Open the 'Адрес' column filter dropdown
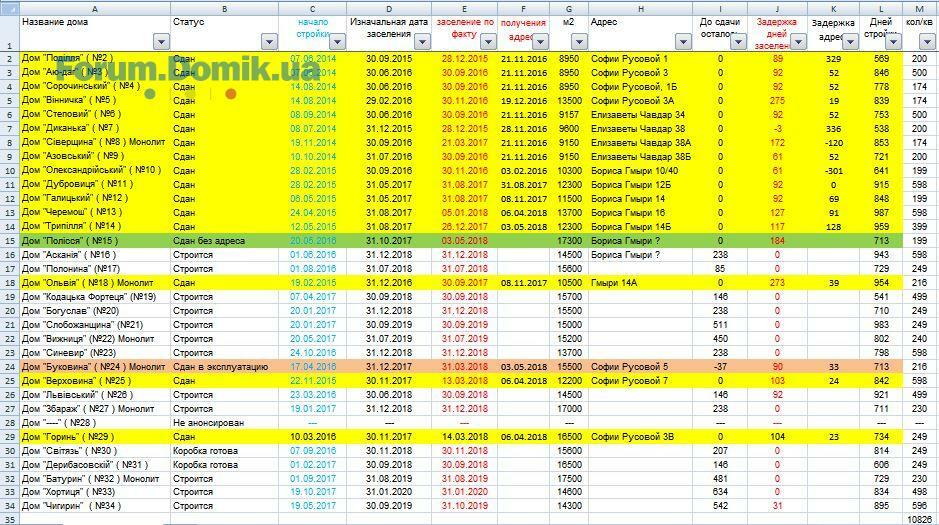939x525 pixels. [x=683, y=42]
